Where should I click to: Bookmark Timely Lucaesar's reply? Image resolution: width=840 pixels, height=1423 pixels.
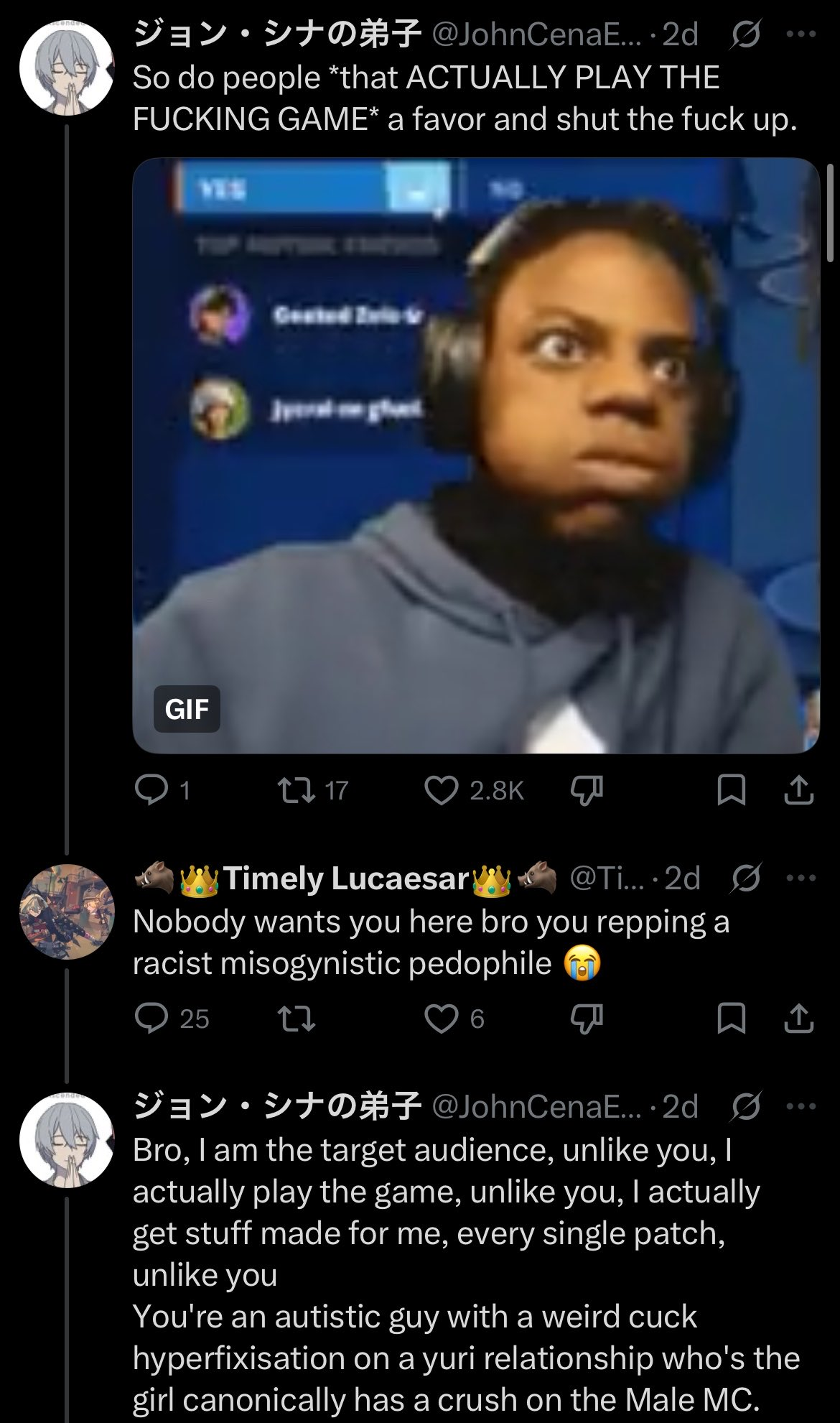click(732, 1019)
